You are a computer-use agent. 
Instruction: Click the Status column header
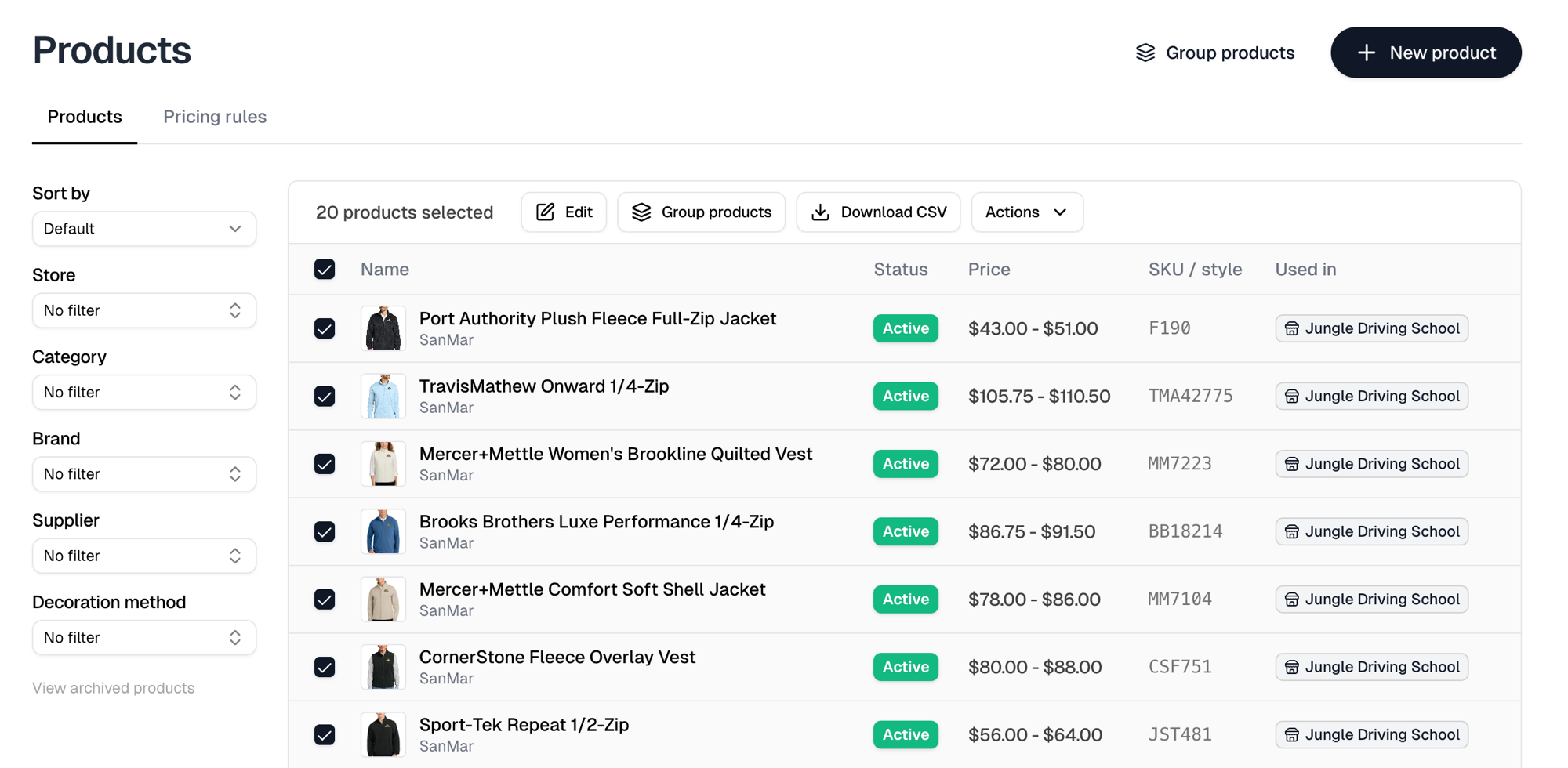tap(901, 269)
